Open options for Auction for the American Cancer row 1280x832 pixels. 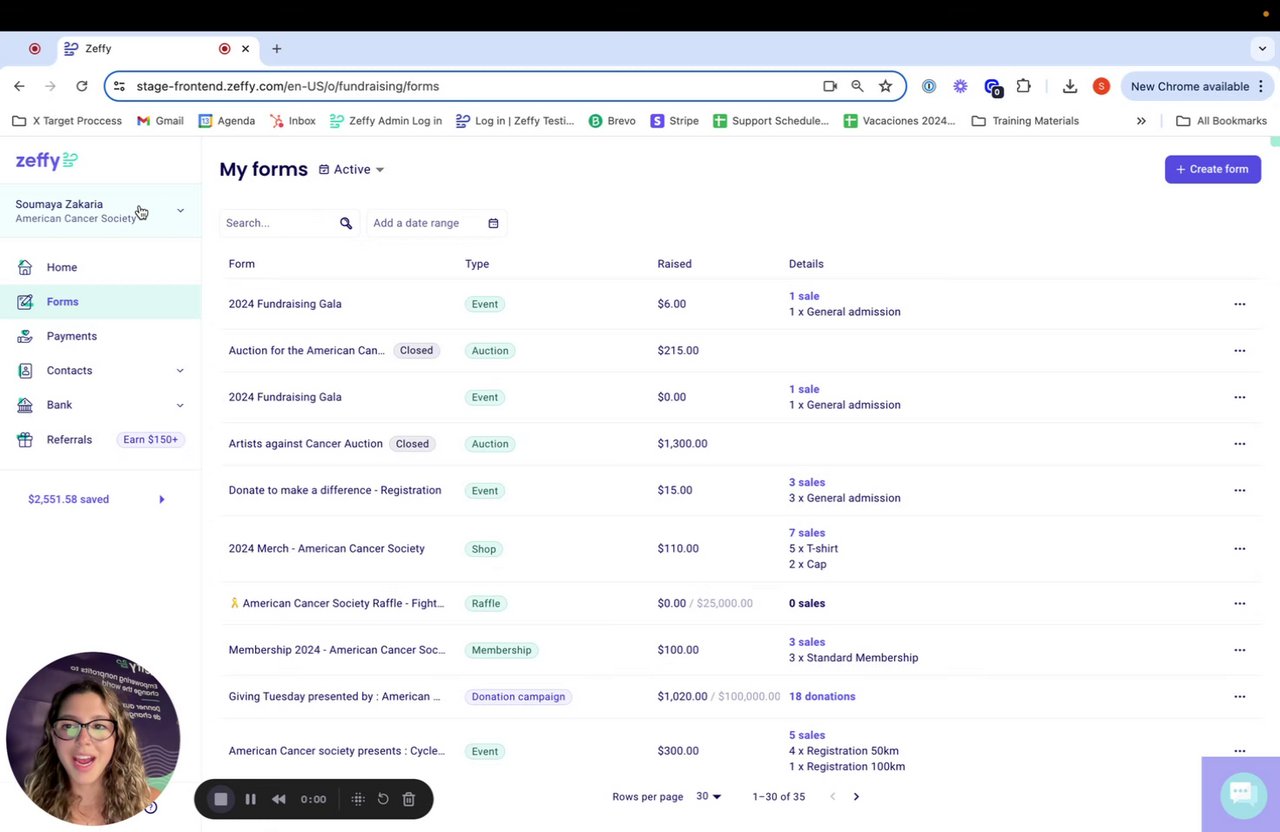coord(1240,350)
